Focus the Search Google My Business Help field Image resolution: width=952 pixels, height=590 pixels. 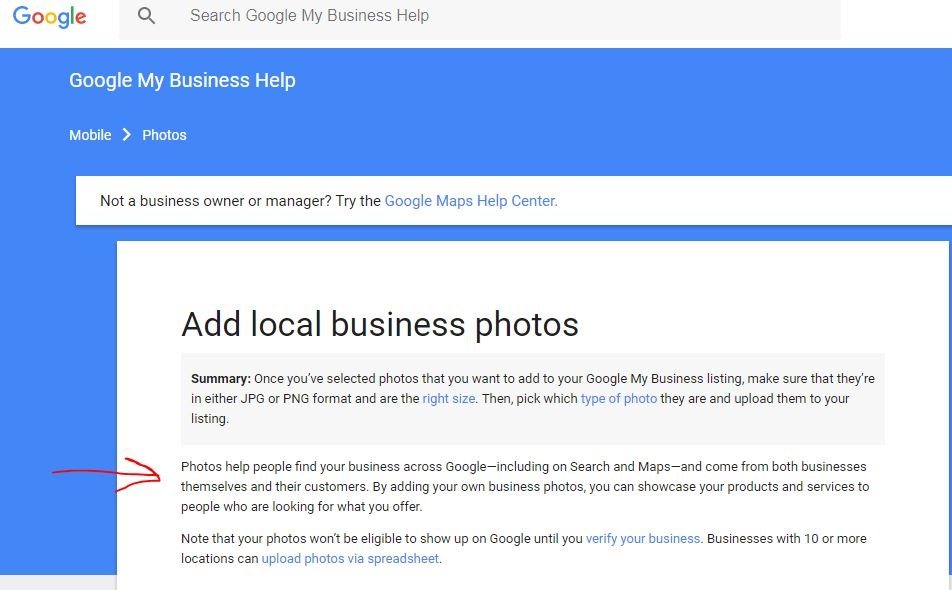click(x=480, y=18)
